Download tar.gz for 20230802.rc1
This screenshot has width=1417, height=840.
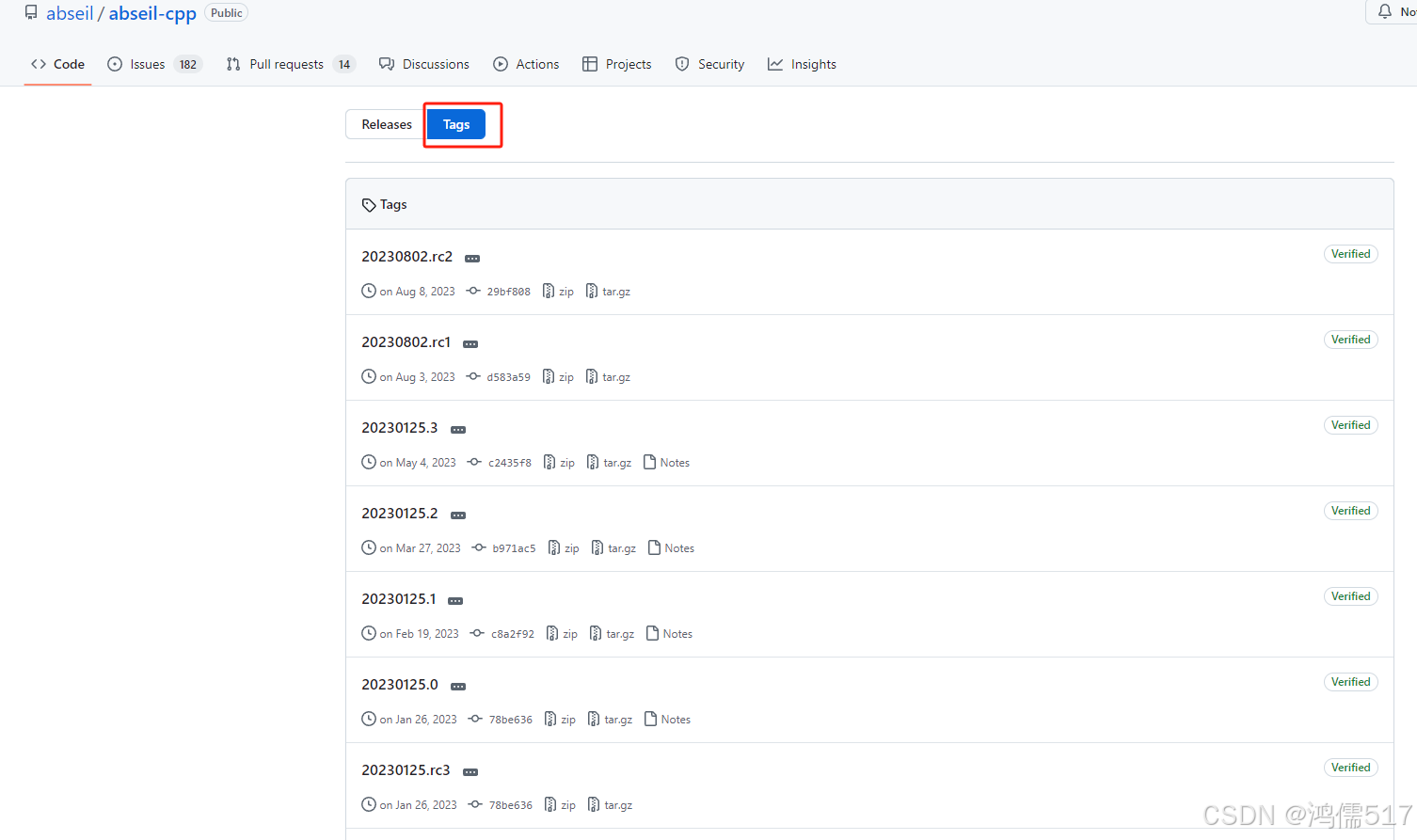click(x=608, y=377)
